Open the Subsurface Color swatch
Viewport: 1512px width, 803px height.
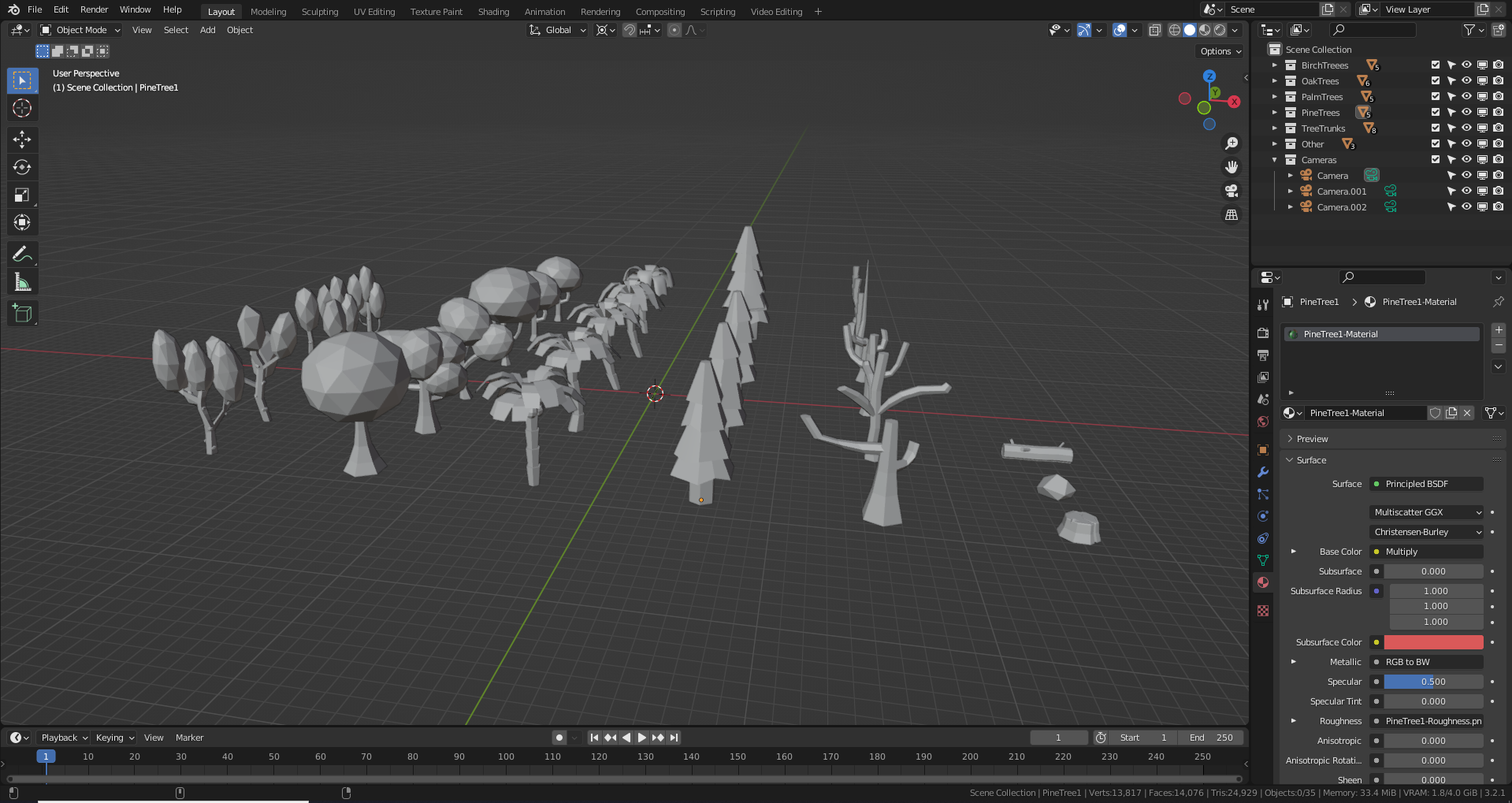pos(1433,641)
